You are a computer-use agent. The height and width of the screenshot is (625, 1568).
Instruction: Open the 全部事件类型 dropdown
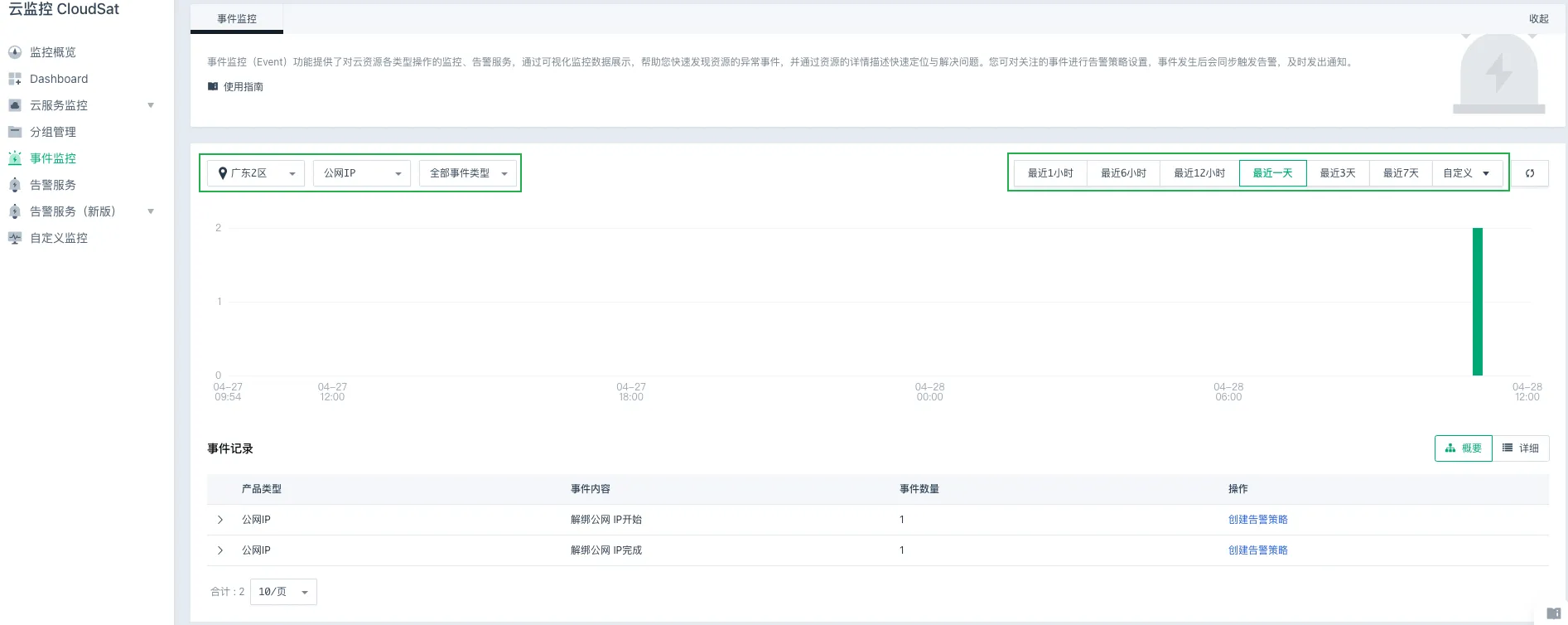coord(468,173)
